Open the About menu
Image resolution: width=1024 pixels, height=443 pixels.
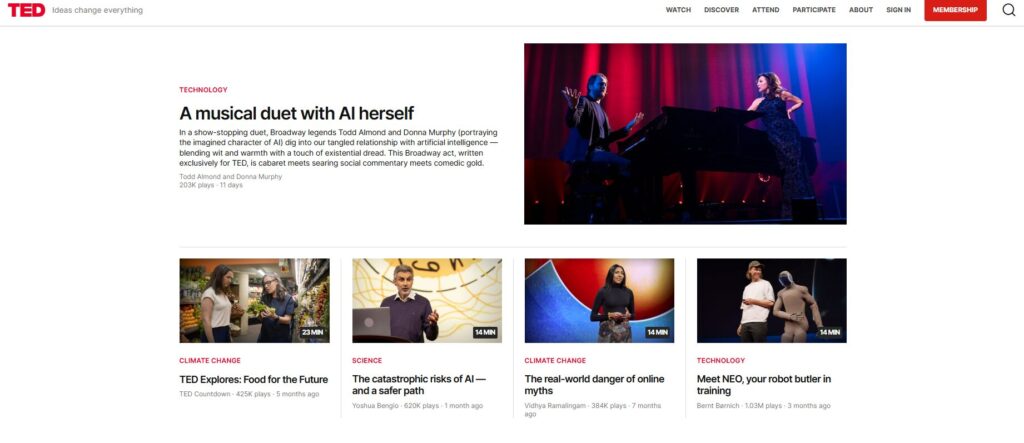click(861, 10)
